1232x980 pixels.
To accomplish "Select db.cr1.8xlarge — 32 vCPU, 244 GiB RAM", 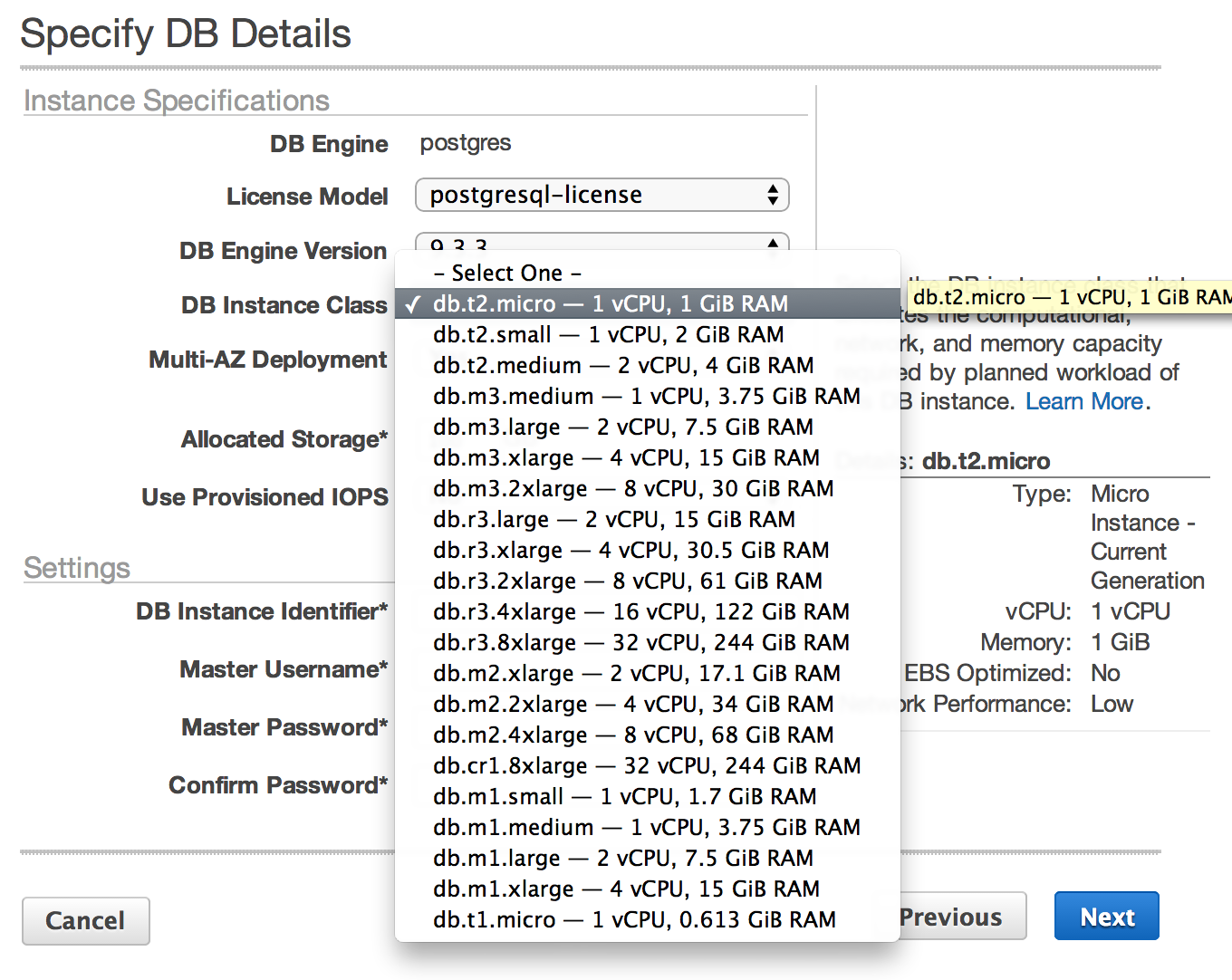I will click(x=647, y=765).
